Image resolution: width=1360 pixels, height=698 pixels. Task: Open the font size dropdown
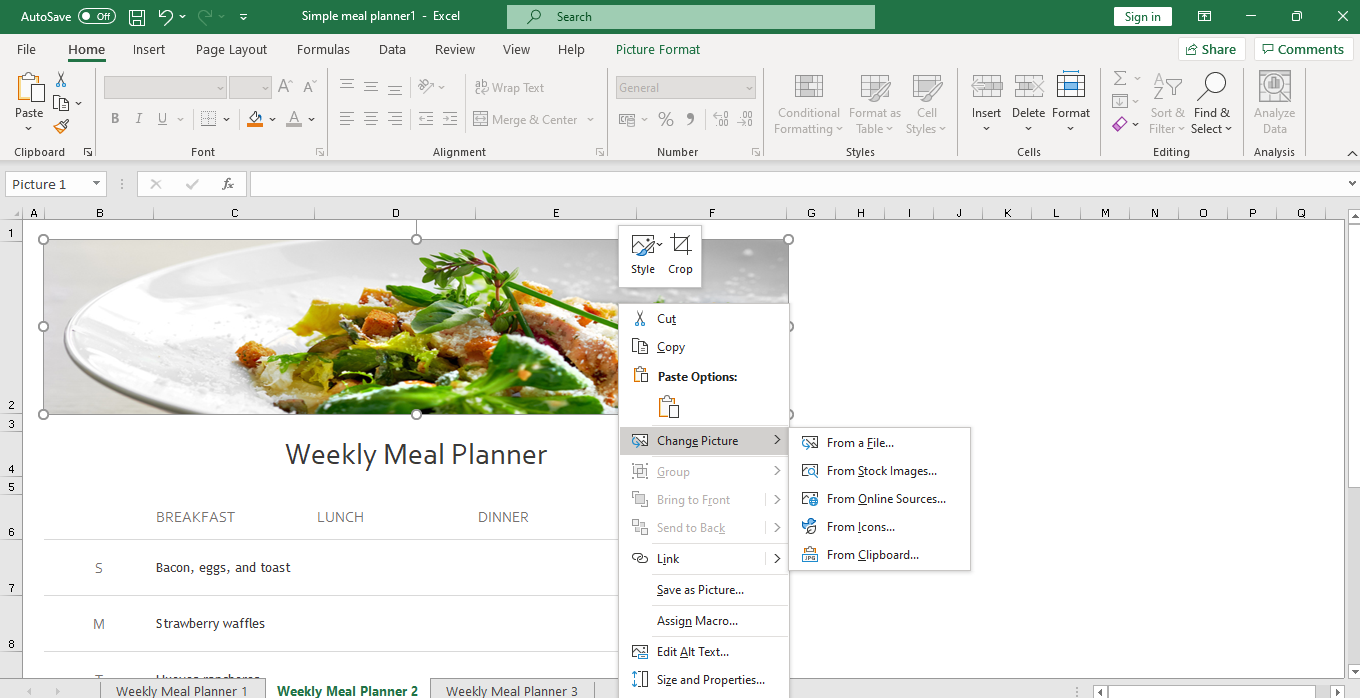(265, 87)
